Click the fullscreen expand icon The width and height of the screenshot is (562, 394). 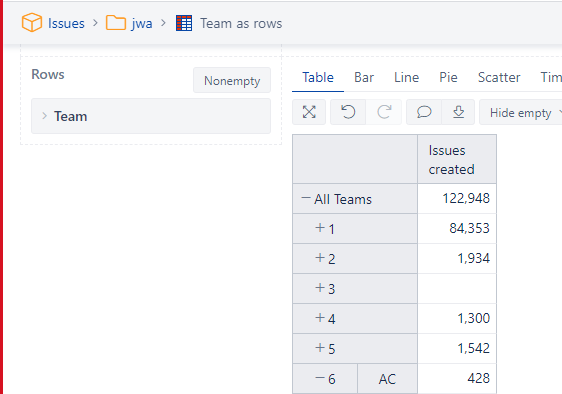309,112
